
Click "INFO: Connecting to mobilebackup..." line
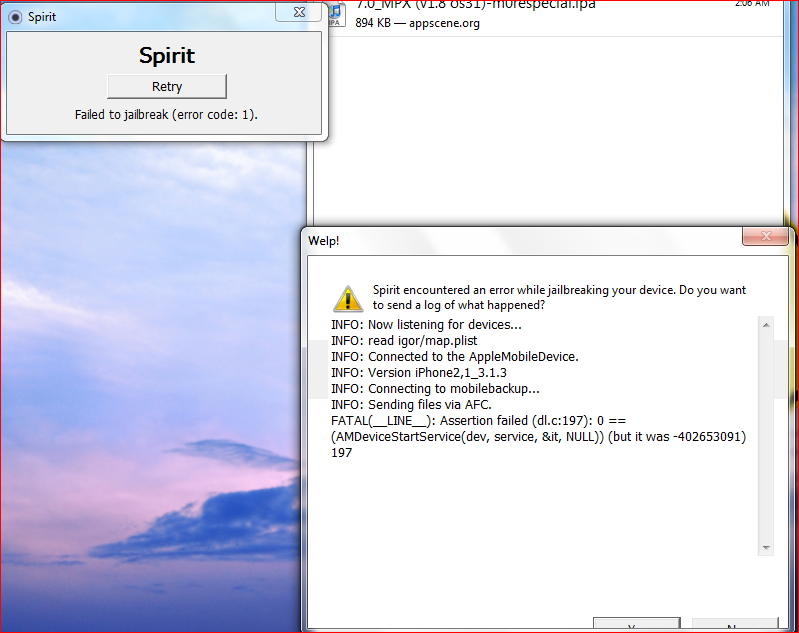[435, 388]
